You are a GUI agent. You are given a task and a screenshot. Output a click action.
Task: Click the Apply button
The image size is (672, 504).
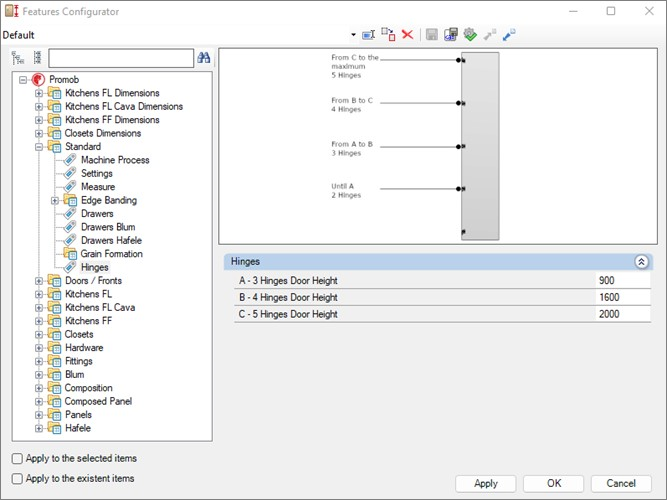(x=486, y=483)
